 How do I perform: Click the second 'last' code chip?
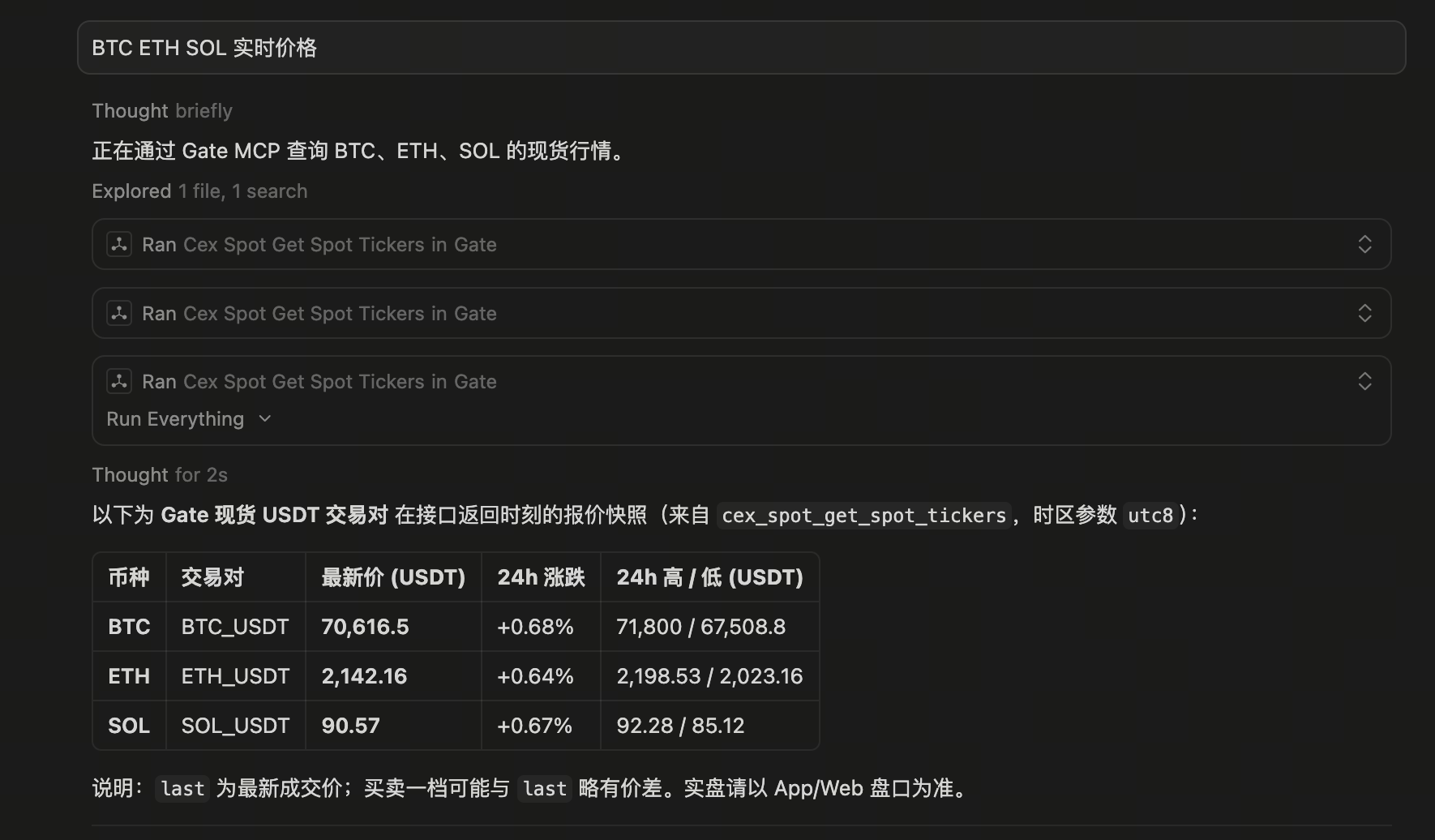coord(544,787)
